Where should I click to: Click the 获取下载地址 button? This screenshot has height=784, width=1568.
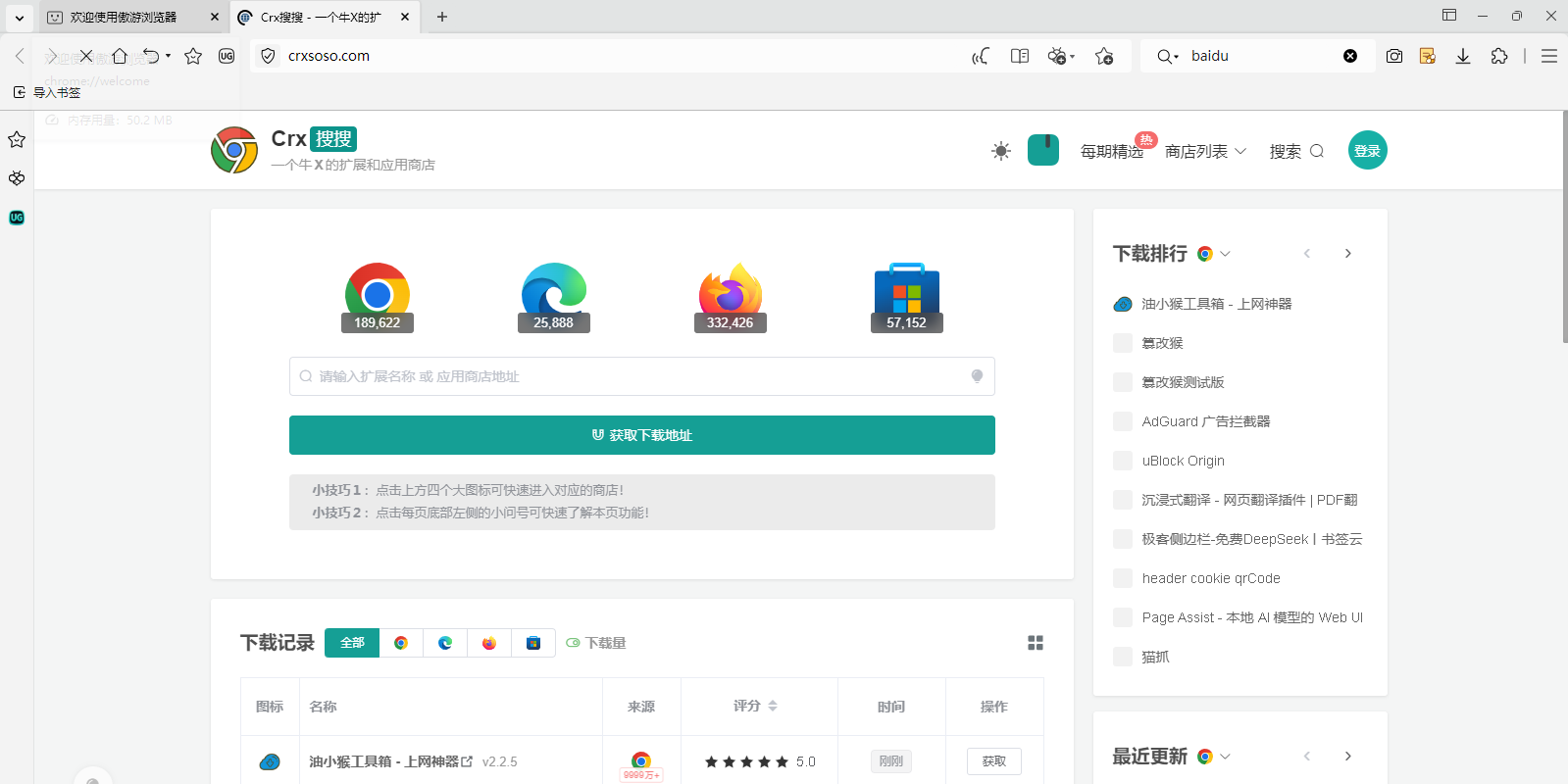(x=641, y=435)
